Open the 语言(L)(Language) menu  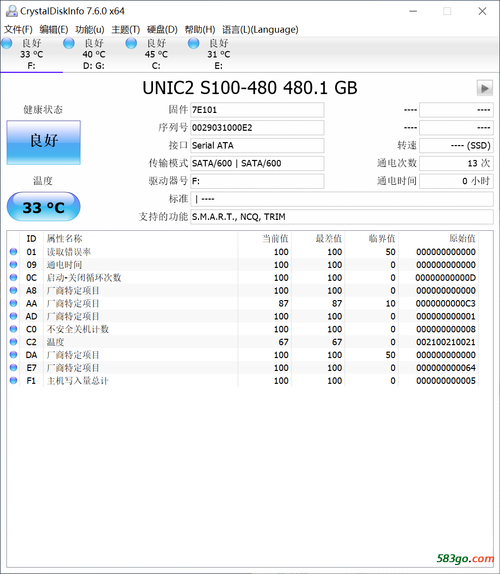pyautogui.click(x=260, y=29)
